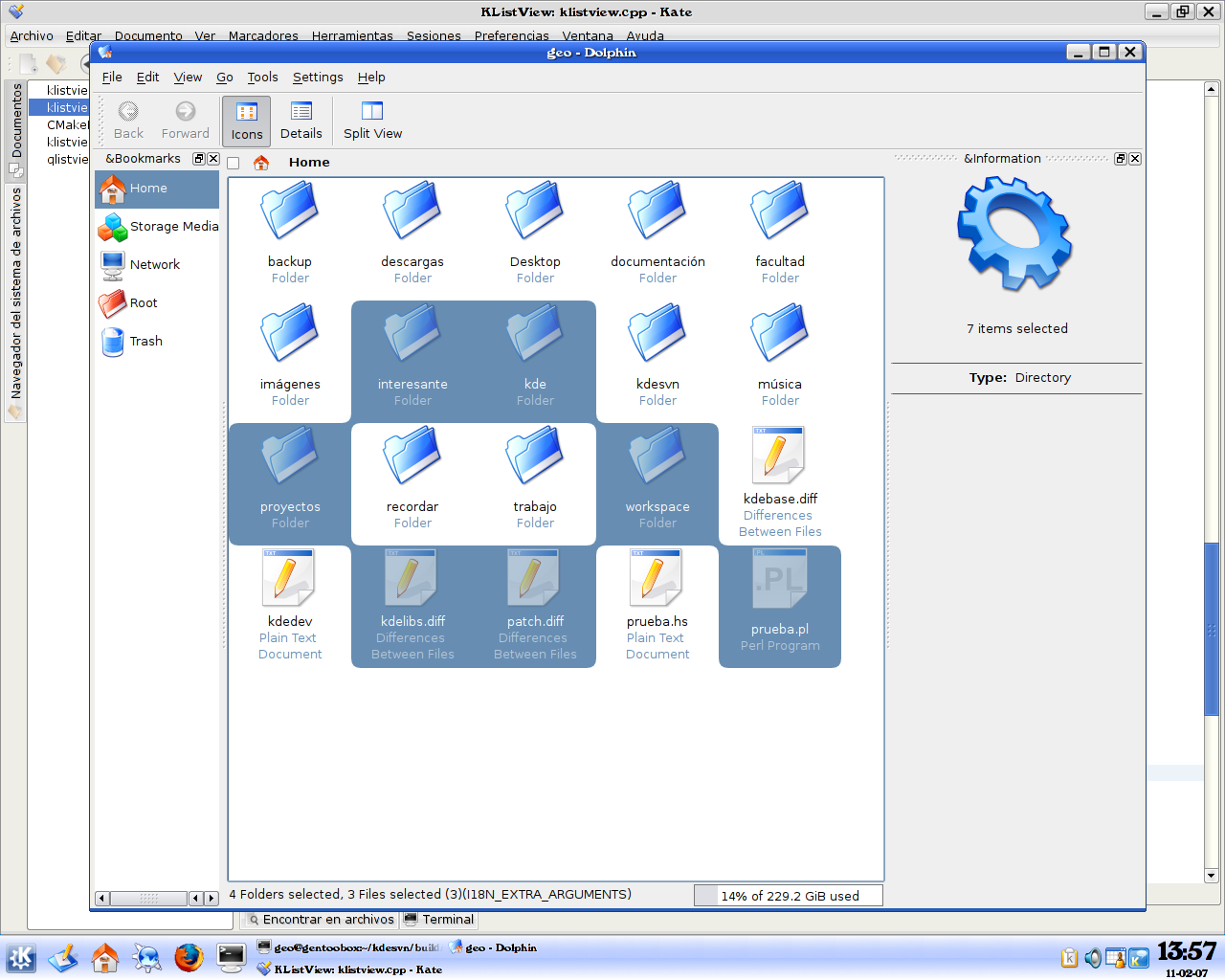Viewport: 1225px width, 980px height.
Task: Click the kde folder icon
Action: click(x=535, y=333)
